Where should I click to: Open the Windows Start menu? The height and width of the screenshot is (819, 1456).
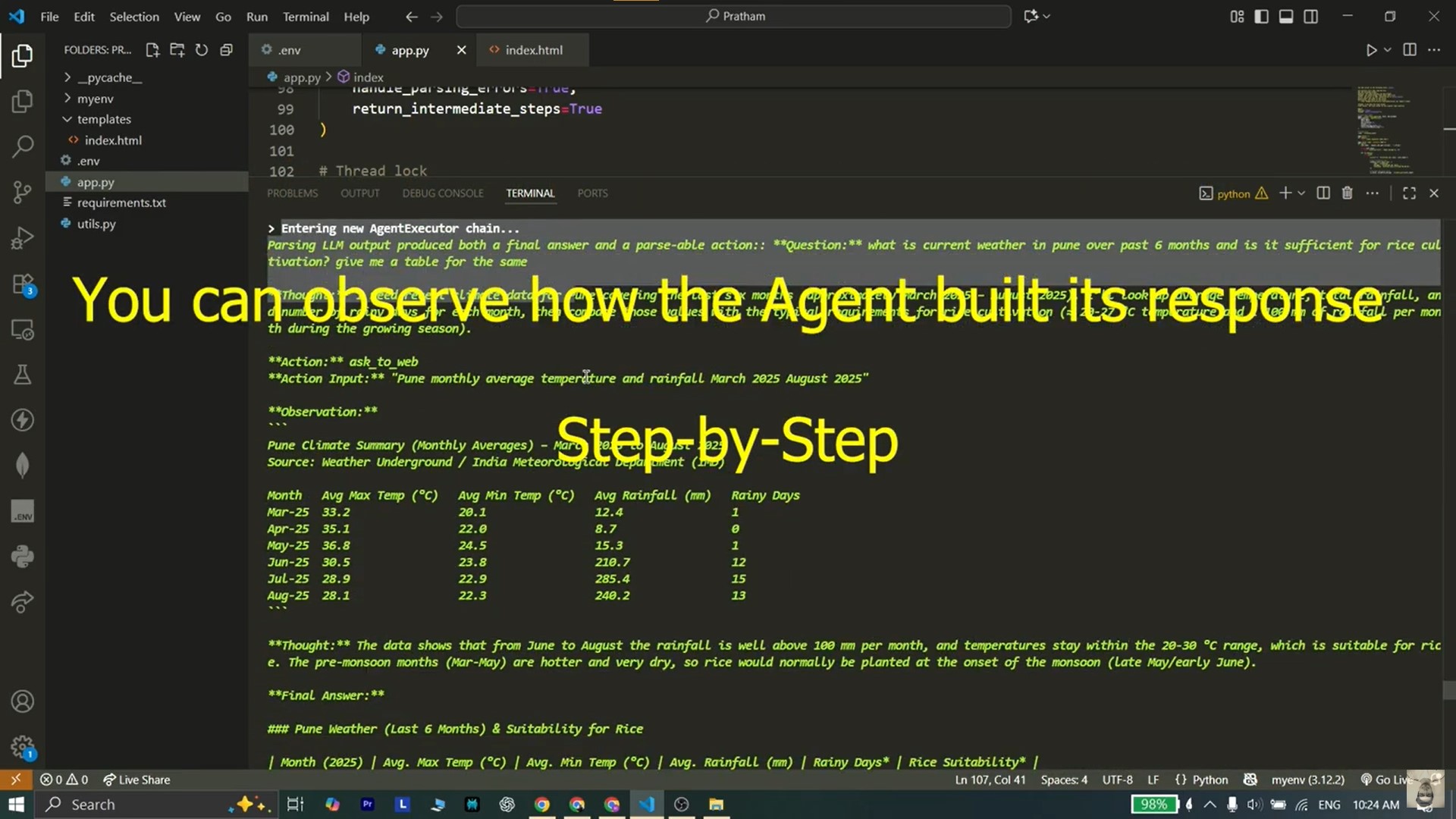tap(17, 805)
